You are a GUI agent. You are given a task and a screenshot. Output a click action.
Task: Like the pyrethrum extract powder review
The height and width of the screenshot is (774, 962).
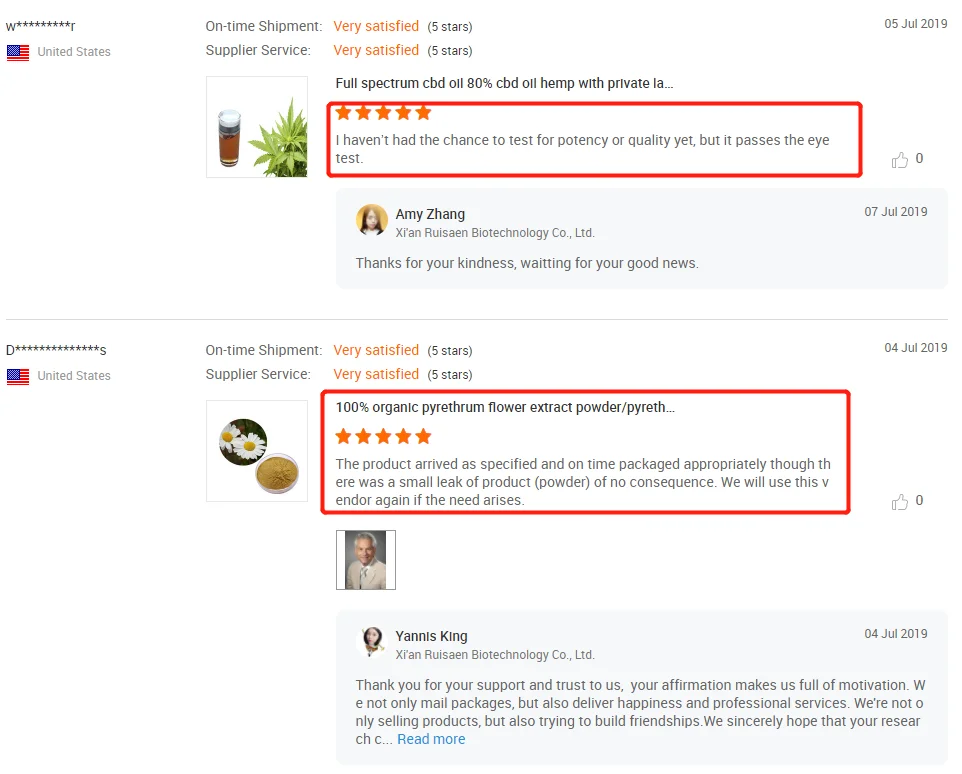point(900,502)
